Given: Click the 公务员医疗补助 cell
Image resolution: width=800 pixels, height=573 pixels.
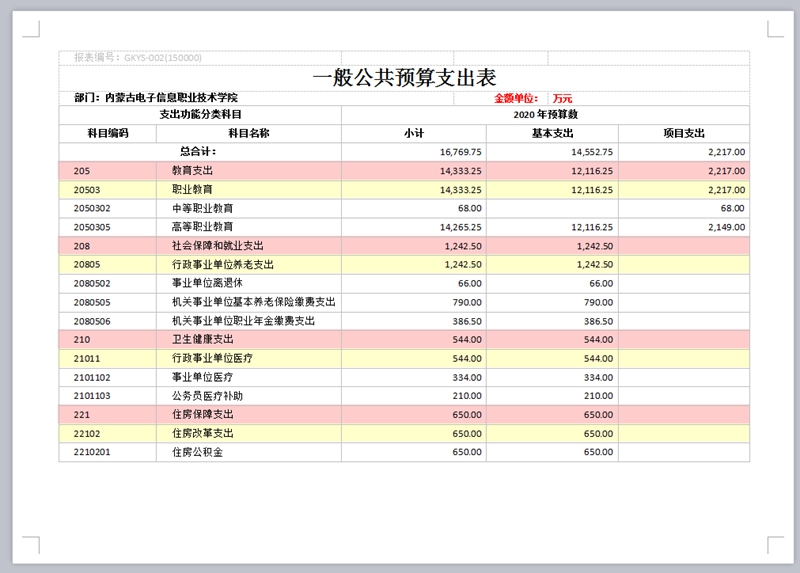Looking at the screenshot, I should point(207,396).
